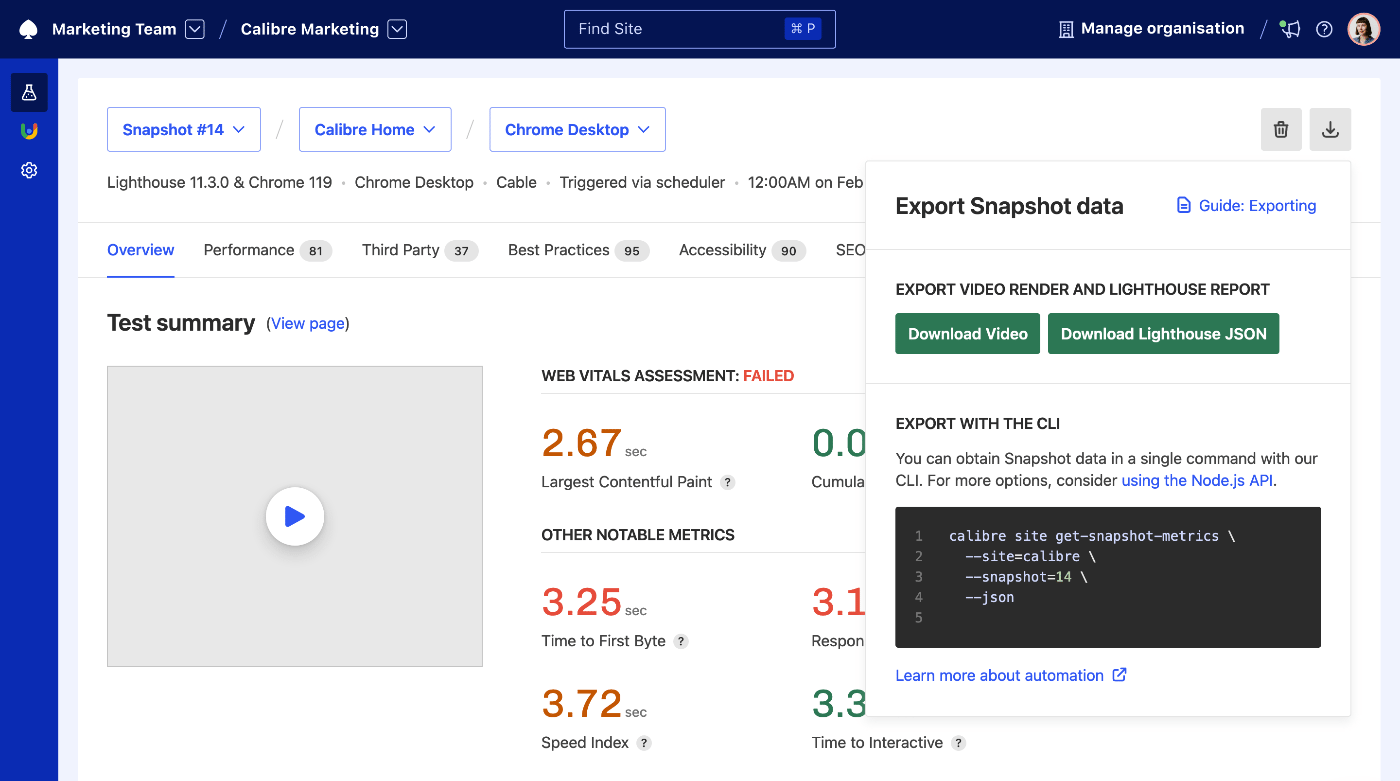Click the external link icon after Learn more
This screenshot has width=1400, height=781.
1119,675
